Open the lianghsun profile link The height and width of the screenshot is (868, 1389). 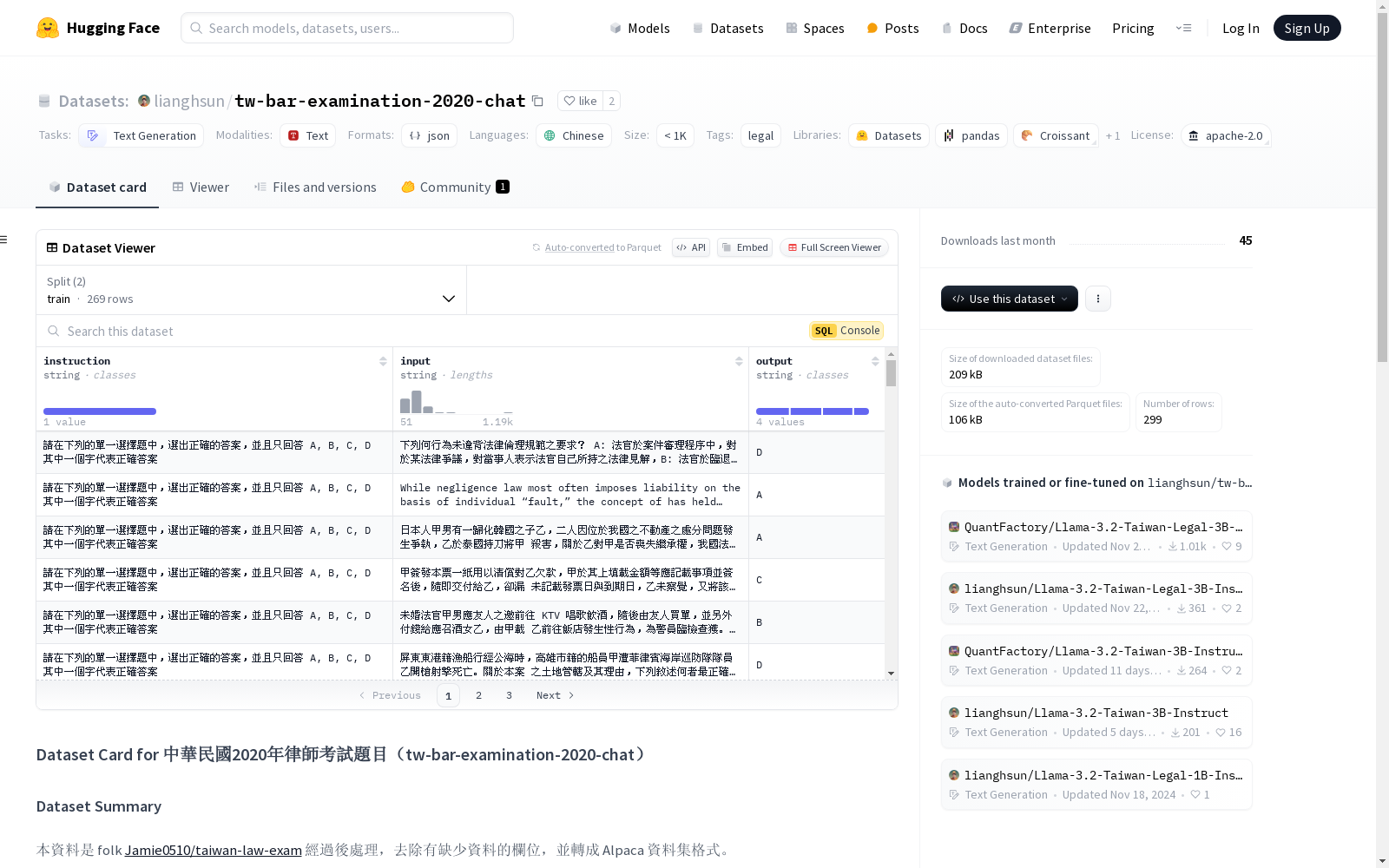[x=189, y=101]
